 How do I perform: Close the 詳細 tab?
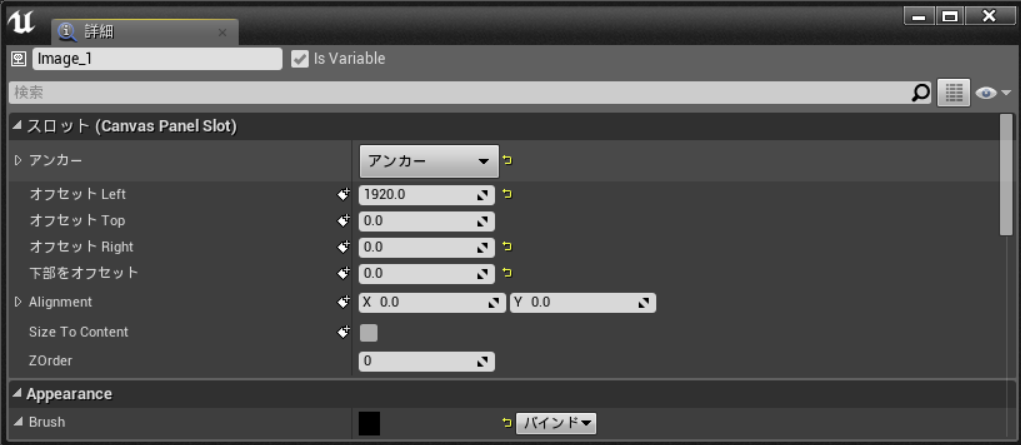(x=222, y=32)
